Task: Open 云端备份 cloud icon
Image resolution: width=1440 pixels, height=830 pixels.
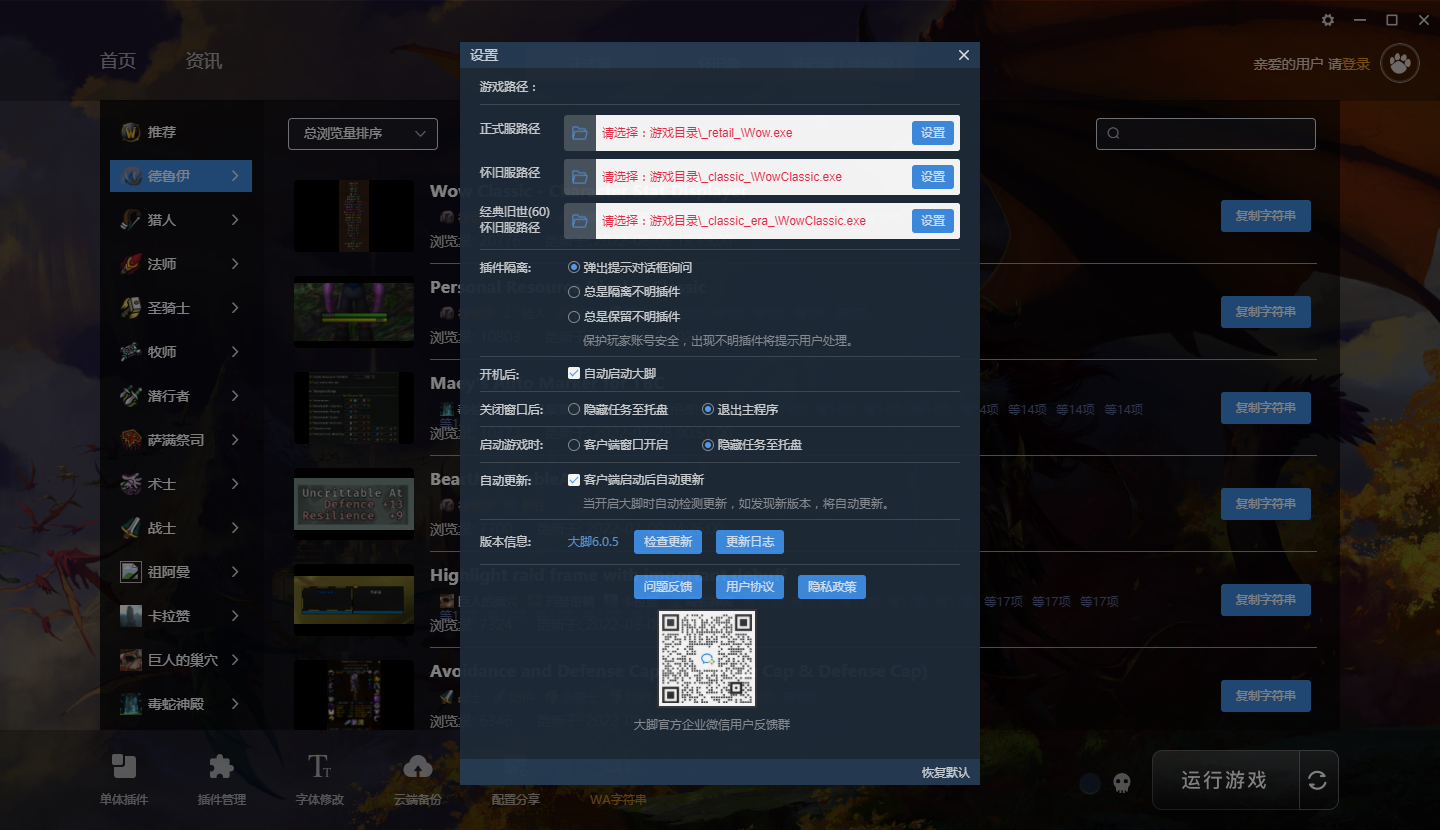Action: pyautogui.click(x=418, y=767)
